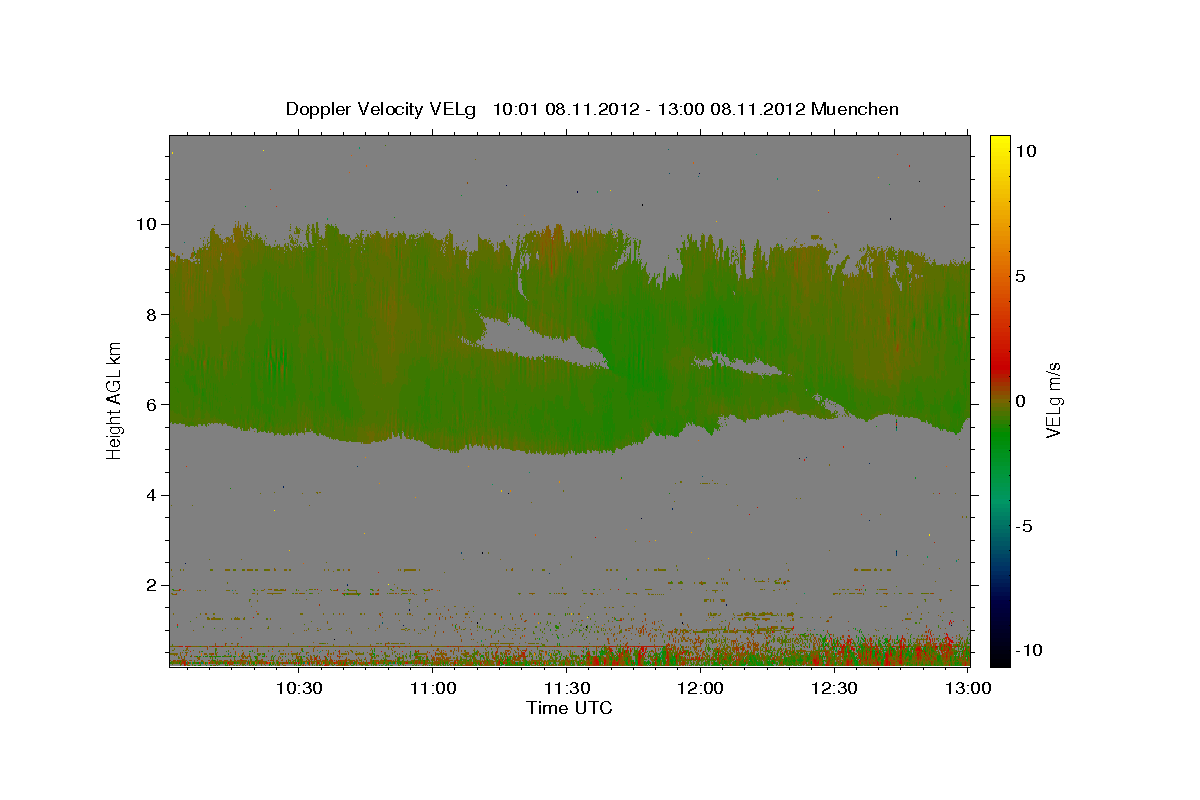
Task: Click the 'Height AGL km' axis label
Action: tap(114, 400)
